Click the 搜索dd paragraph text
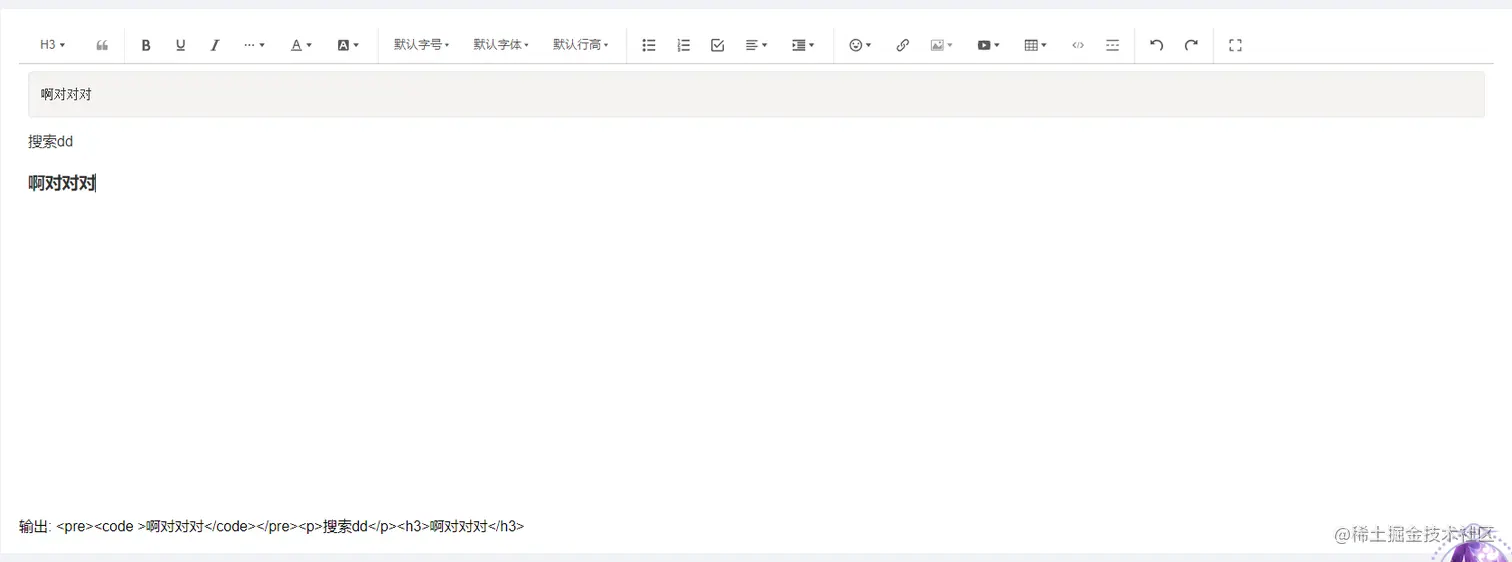Image resolution: width=1512 pixels, height=562 pixels. pyautogui.click(x=51, y=142)
